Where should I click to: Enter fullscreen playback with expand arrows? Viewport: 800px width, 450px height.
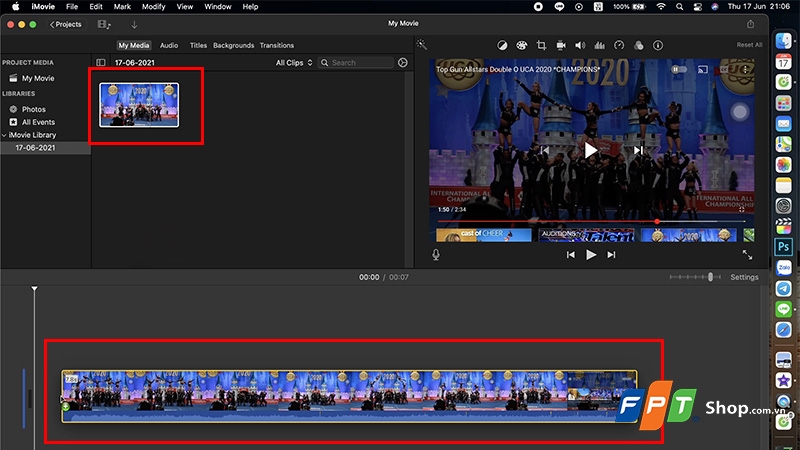click(x=747, y=255)
